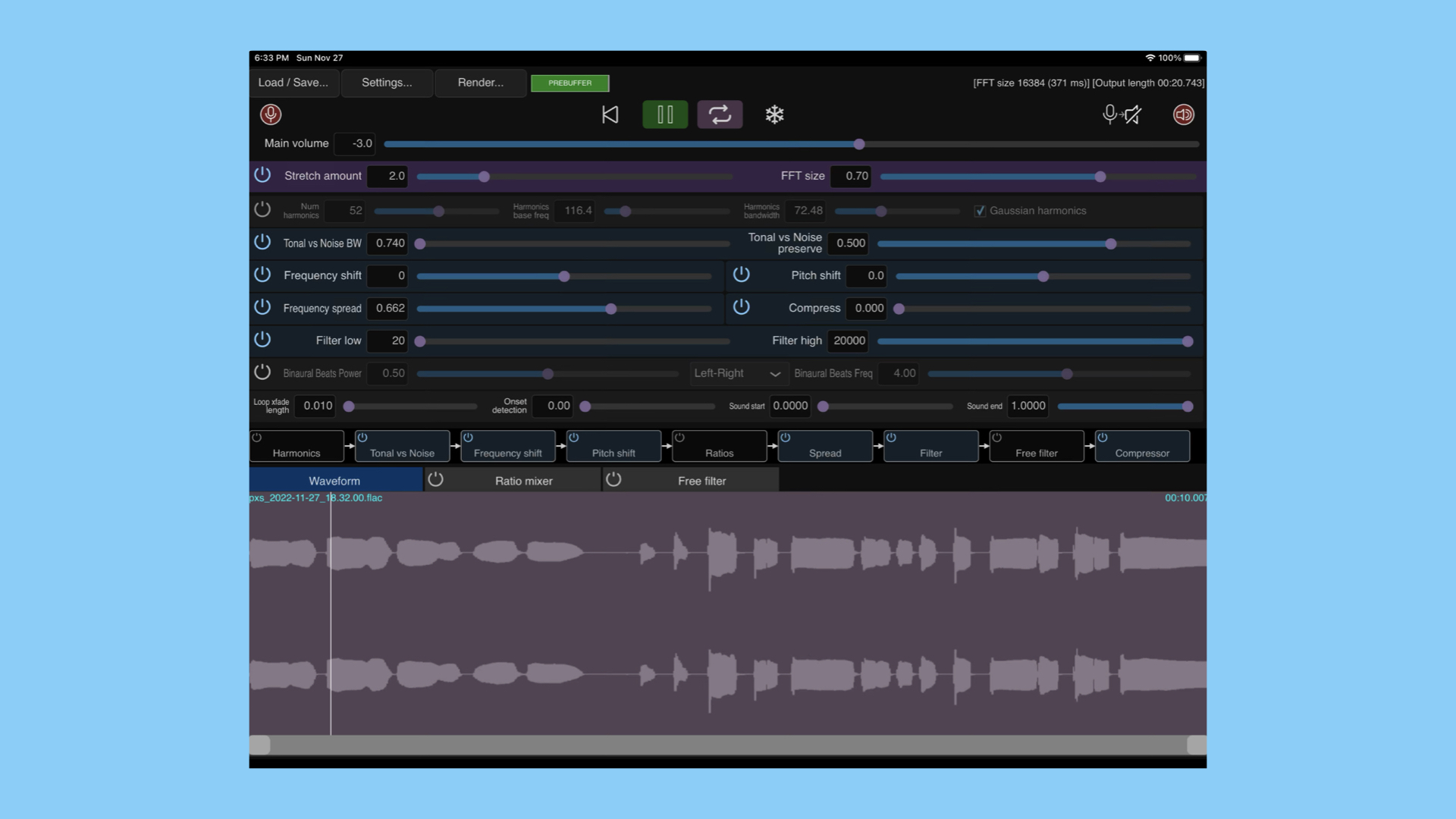Toggle Compress power button
This screenshot has width=1456, height=819.
point(742,308)
